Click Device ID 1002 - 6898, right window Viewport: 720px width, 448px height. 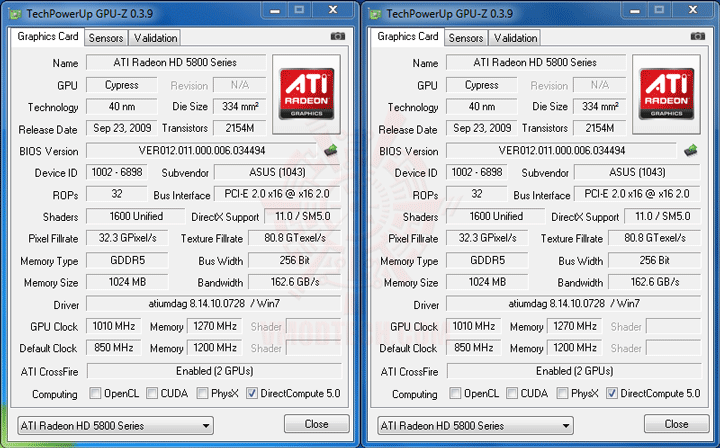coord(477,172)
